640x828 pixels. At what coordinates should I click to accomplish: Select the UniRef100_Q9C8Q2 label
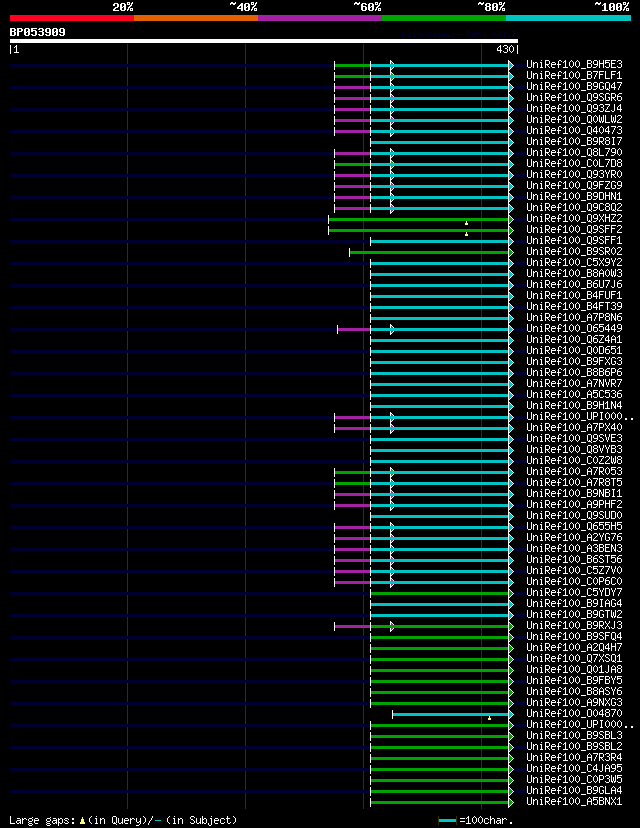coord(575,208)
